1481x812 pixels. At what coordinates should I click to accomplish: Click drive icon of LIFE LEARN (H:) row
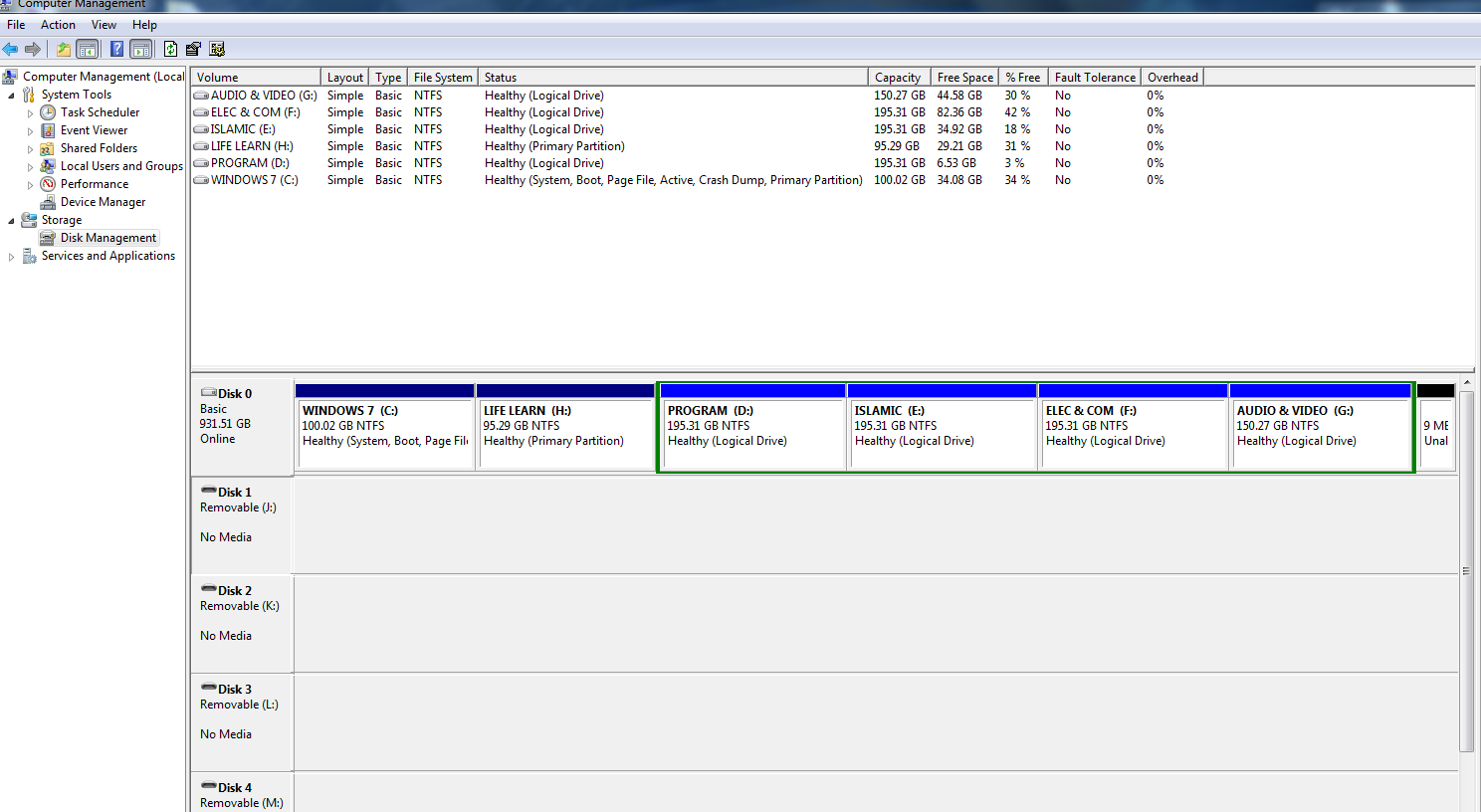[201, 146]
